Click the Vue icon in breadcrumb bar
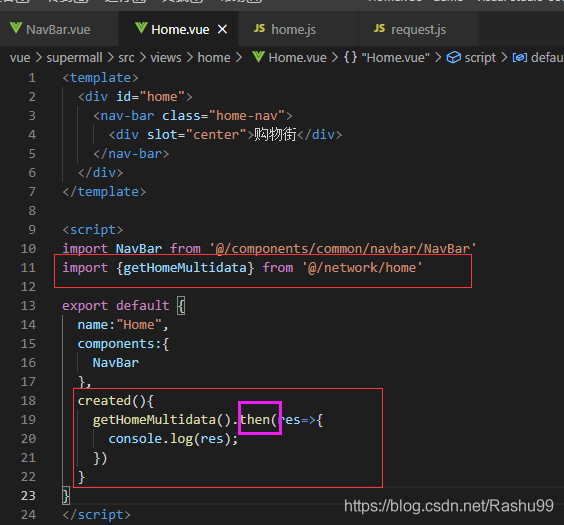 pos(258,57)
